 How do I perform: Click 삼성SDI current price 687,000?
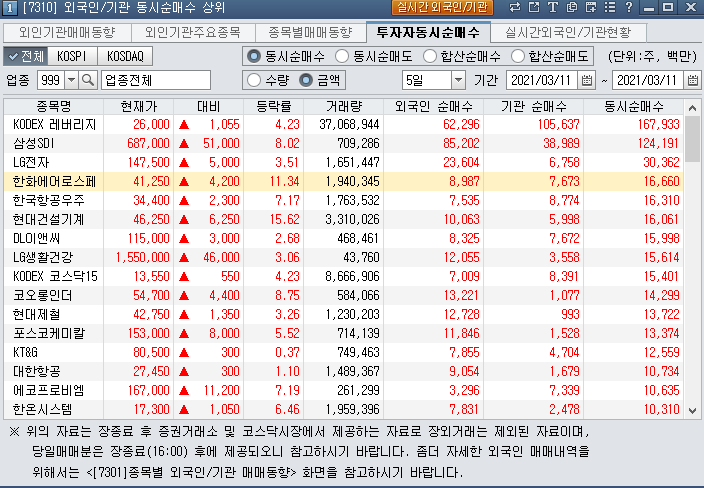(x=148, y=143)
